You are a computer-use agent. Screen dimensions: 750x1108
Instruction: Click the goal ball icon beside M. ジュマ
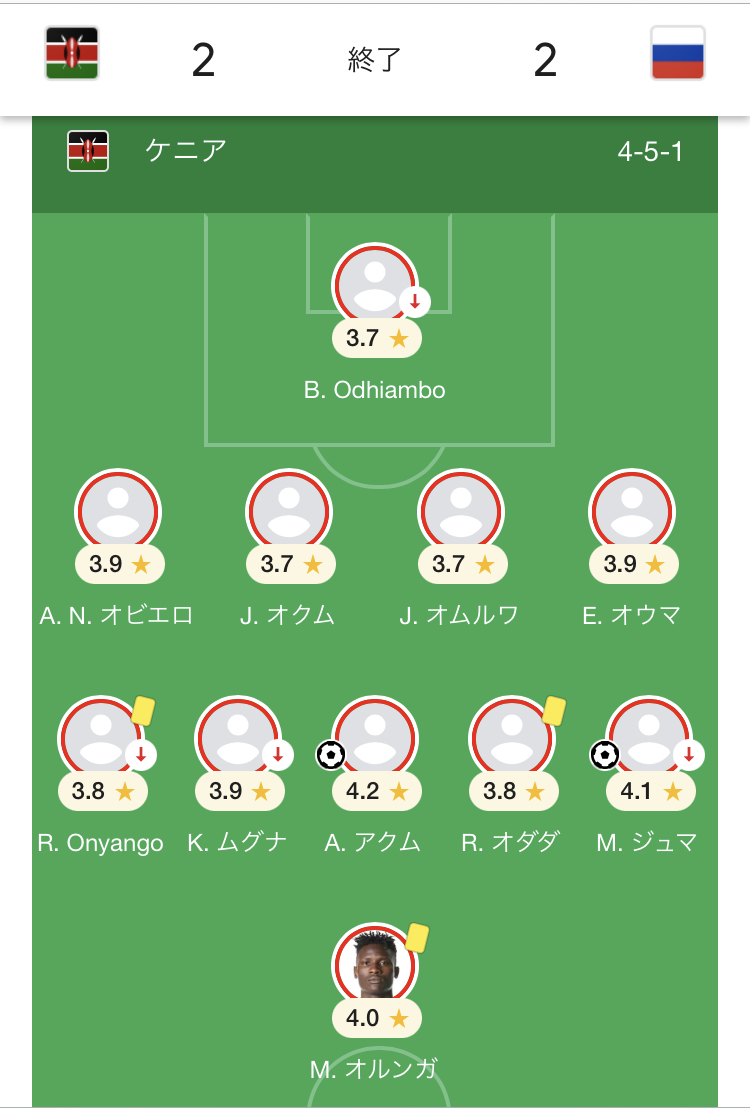[x=604, y=755]
